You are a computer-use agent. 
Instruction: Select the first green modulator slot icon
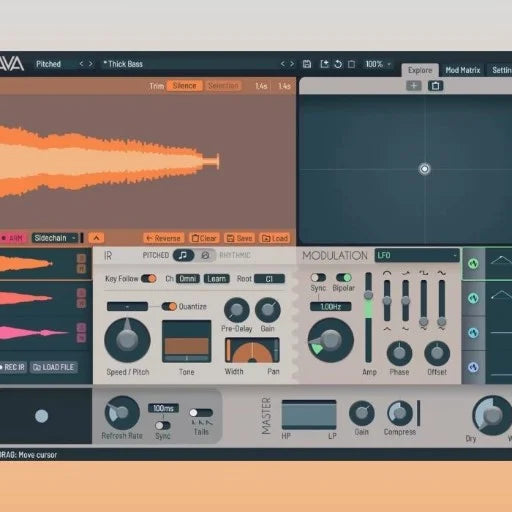coord(473,264)
